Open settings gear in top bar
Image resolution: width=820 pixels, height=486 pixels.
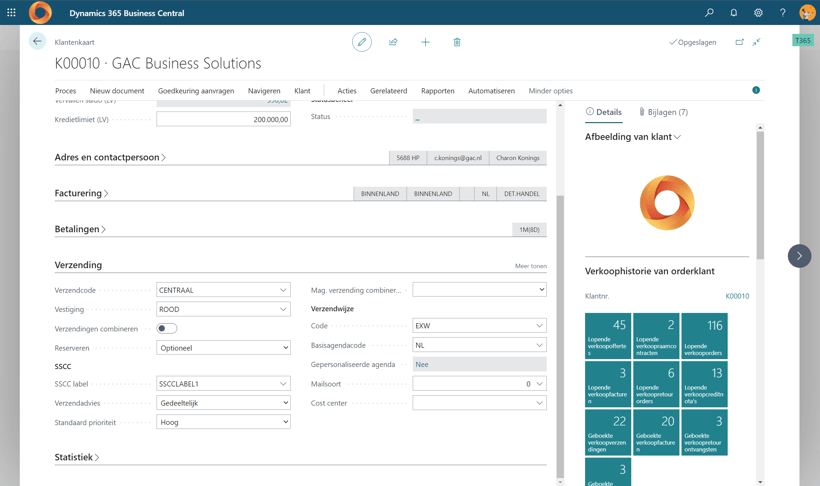click(x=758, y=13)
